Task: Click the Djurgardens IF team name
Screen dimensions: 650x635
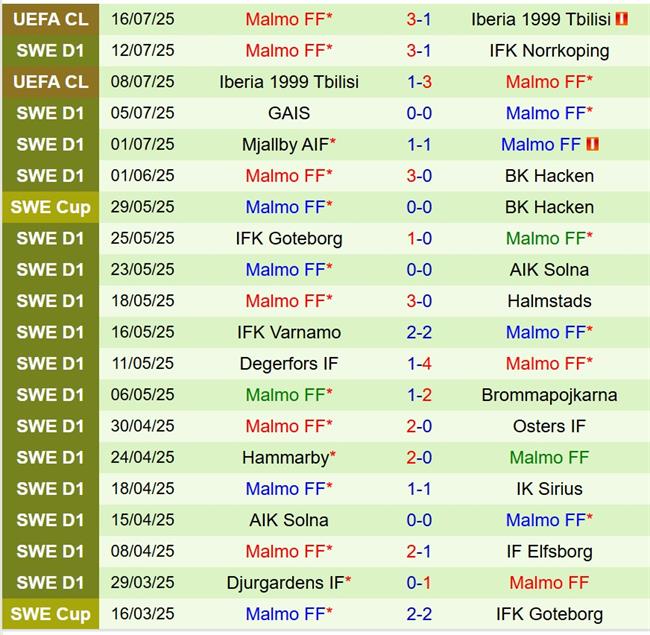Action: (285, 582)
